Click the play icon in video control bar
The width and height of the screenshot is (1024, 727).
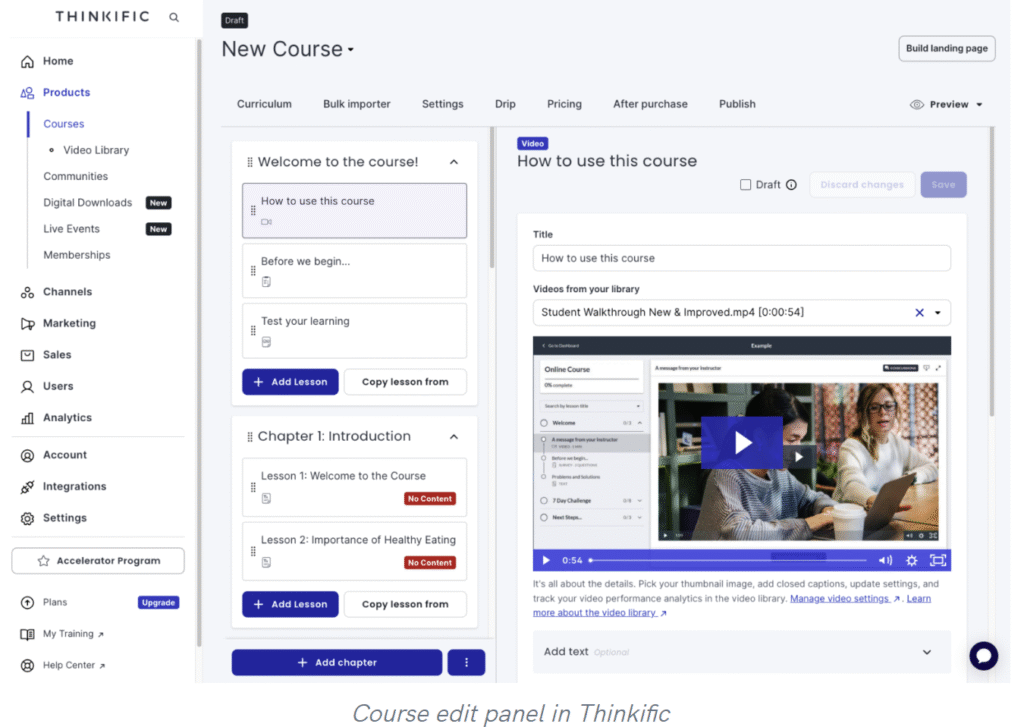(546, 560)
